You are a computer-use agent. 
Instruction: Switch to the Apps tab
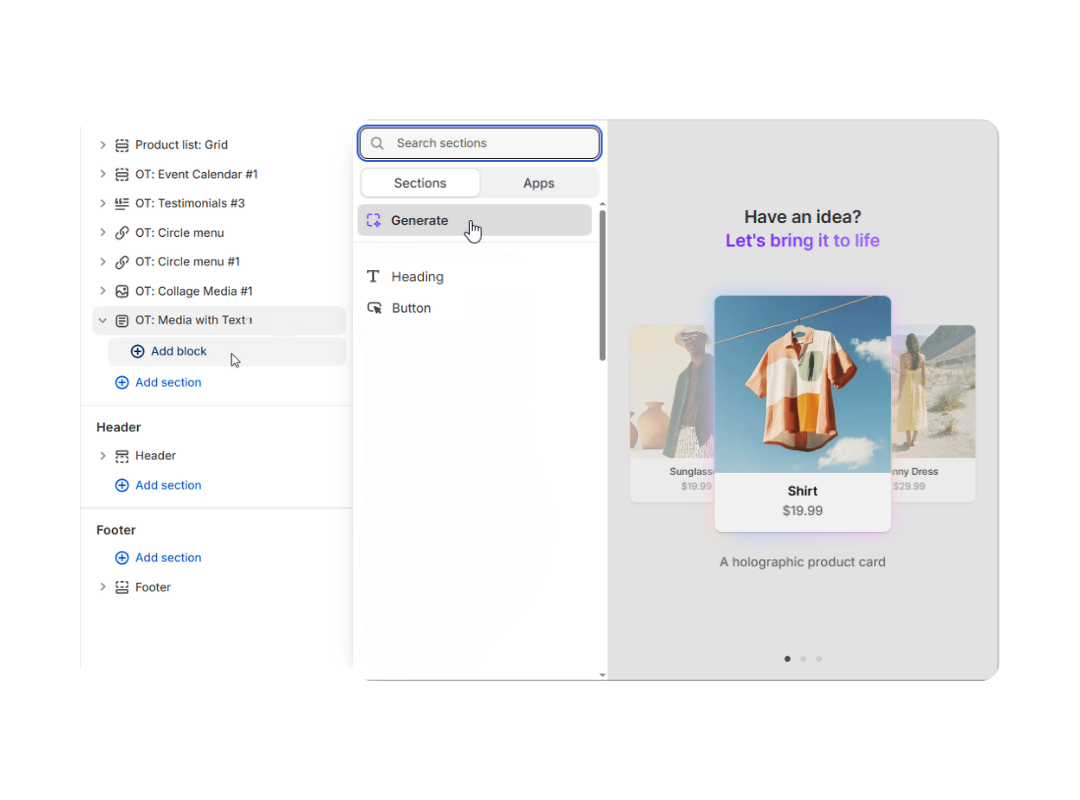pyautogui.click(x=539, y=183)
